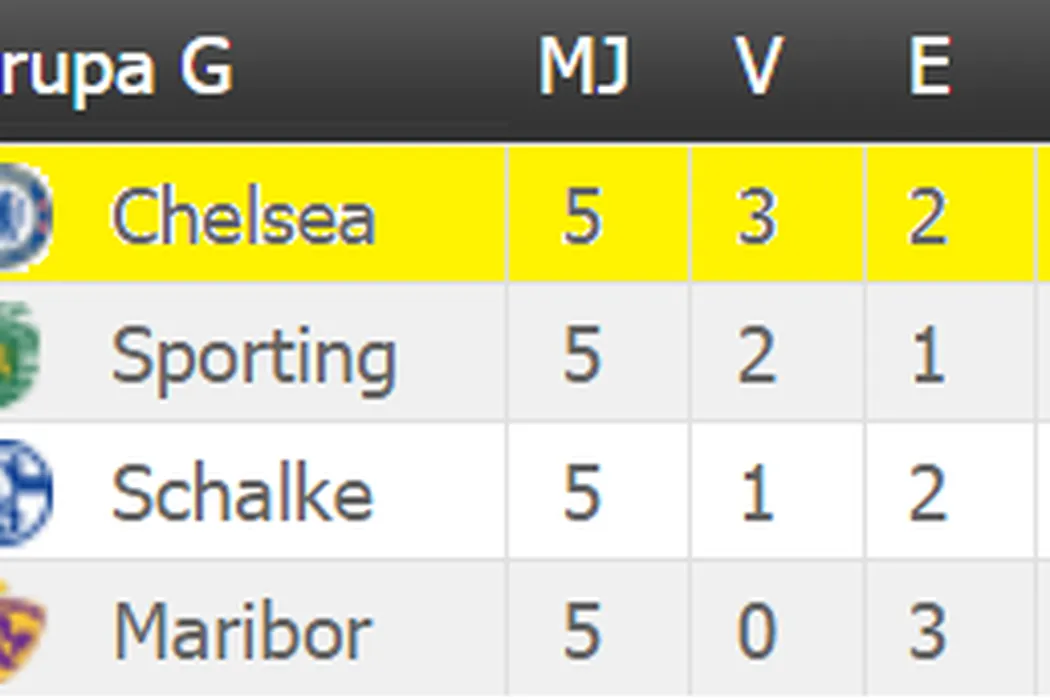1050x700 pixels.
Task: Click the V column header
Action: (x=757, y=68)
